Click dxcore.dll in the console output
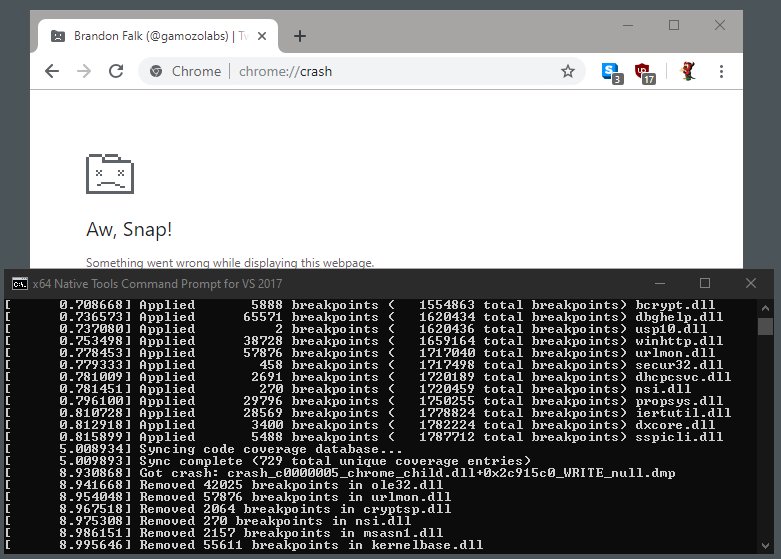 coord(675,425)
